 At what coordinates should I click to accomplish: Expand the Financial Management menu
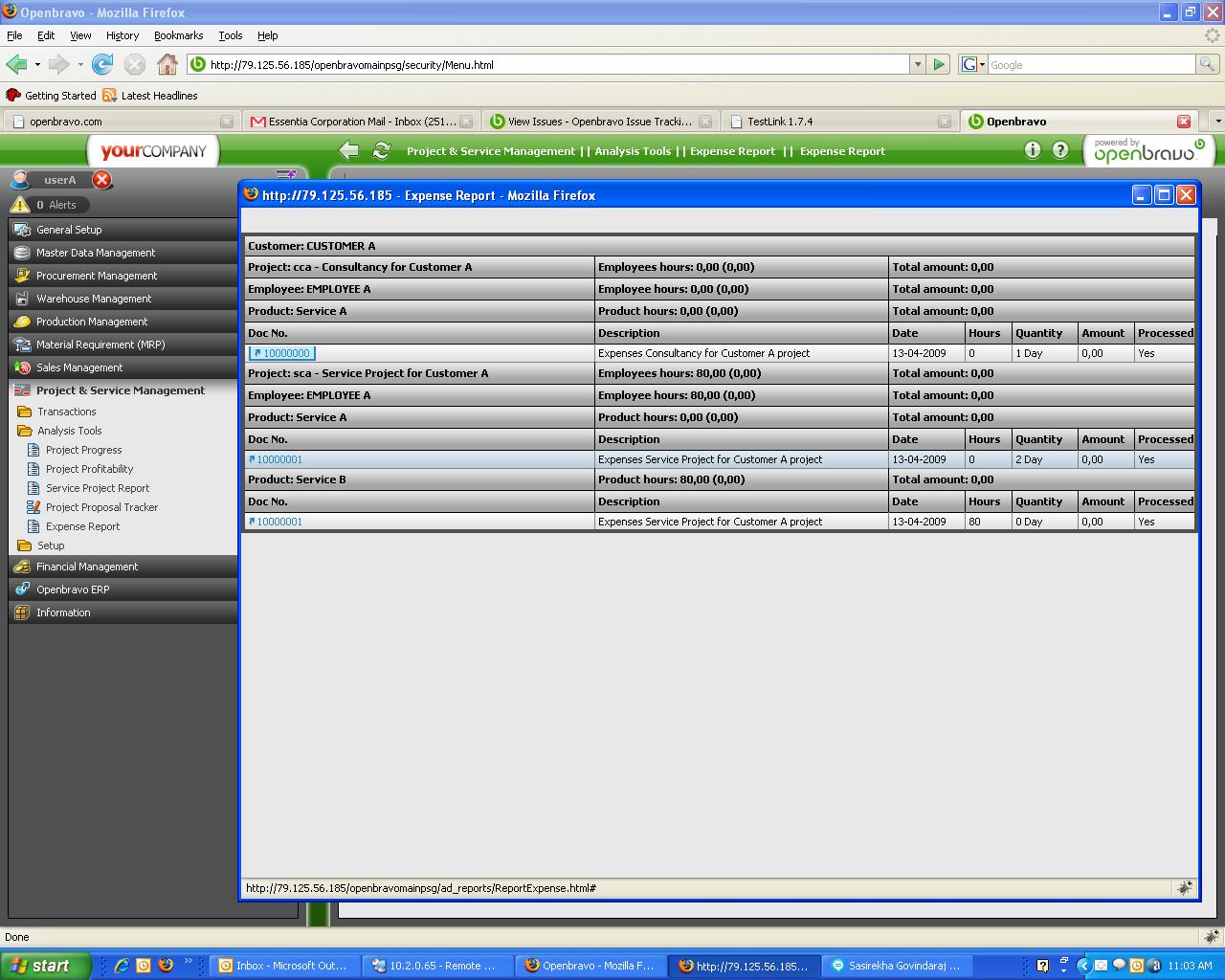(87, 567)
